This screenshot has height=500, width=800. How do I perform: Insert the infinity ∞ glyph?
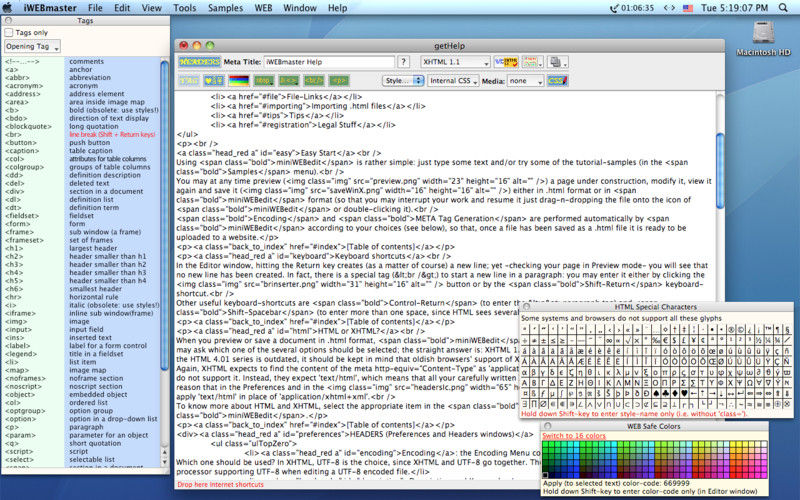point(609,340)
